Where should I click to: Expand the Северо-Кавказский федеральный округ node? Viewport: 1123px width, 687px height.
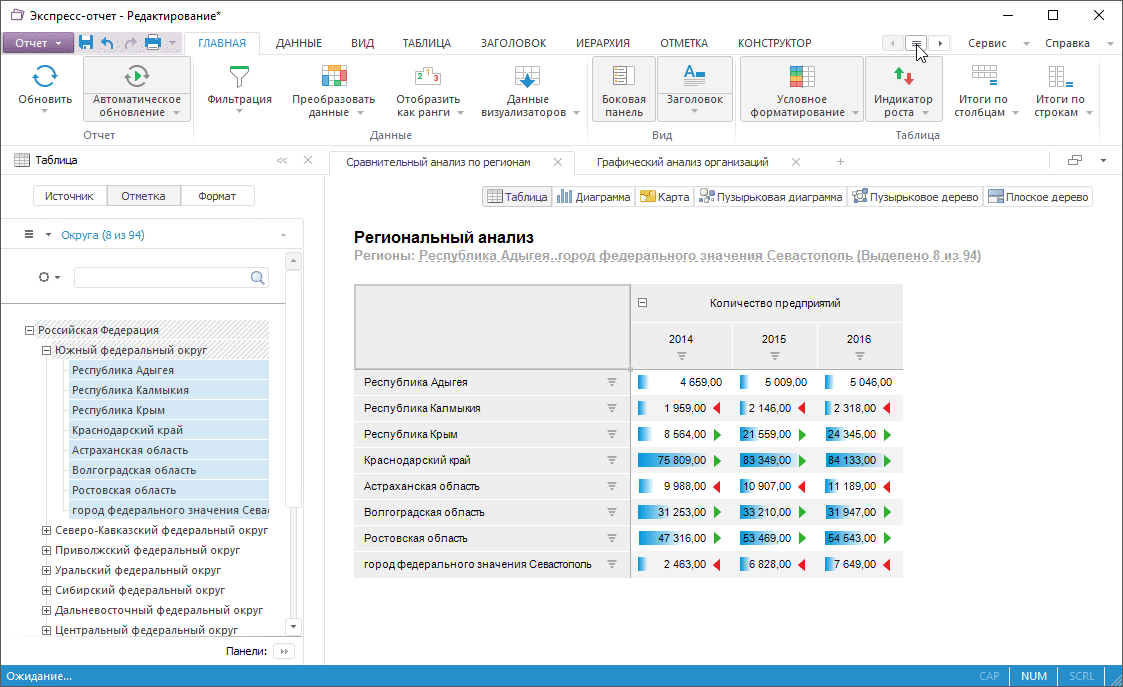click(46, 530)
